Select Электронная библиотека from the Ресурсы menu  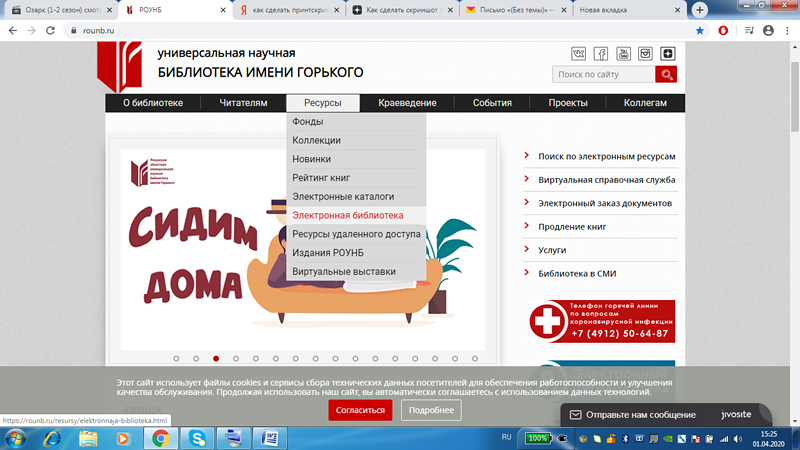tap(348, 215)
